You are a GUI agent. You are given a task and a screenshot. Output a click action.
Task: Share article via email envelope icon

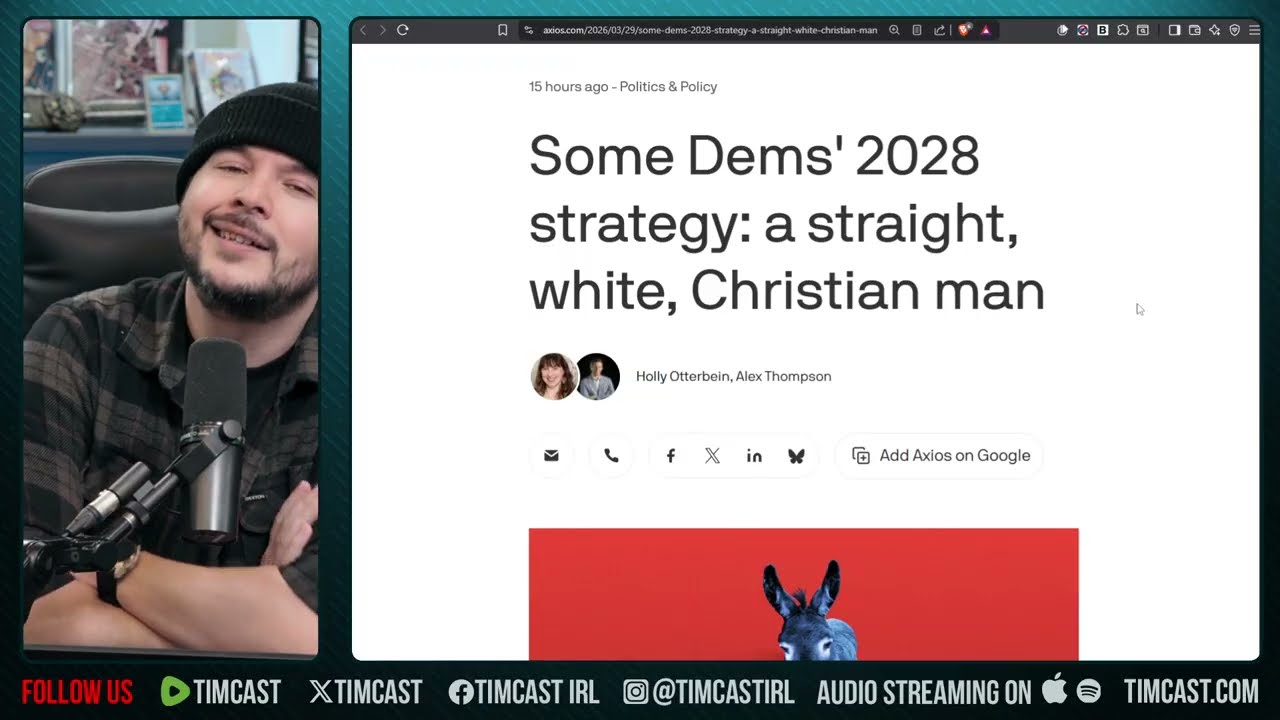click(551, 456)
